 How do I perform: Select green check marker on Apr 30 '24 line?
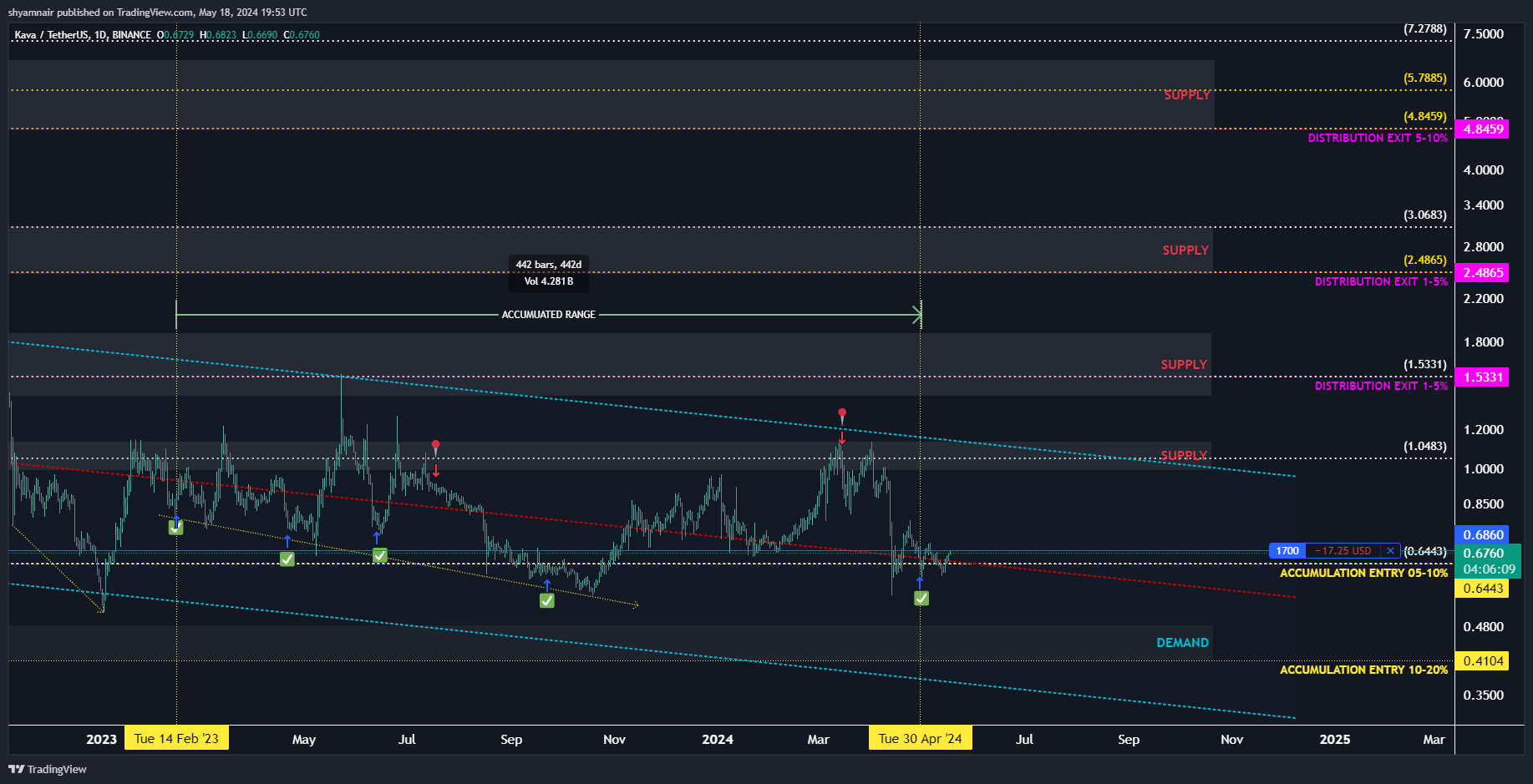tap(921, 598)
